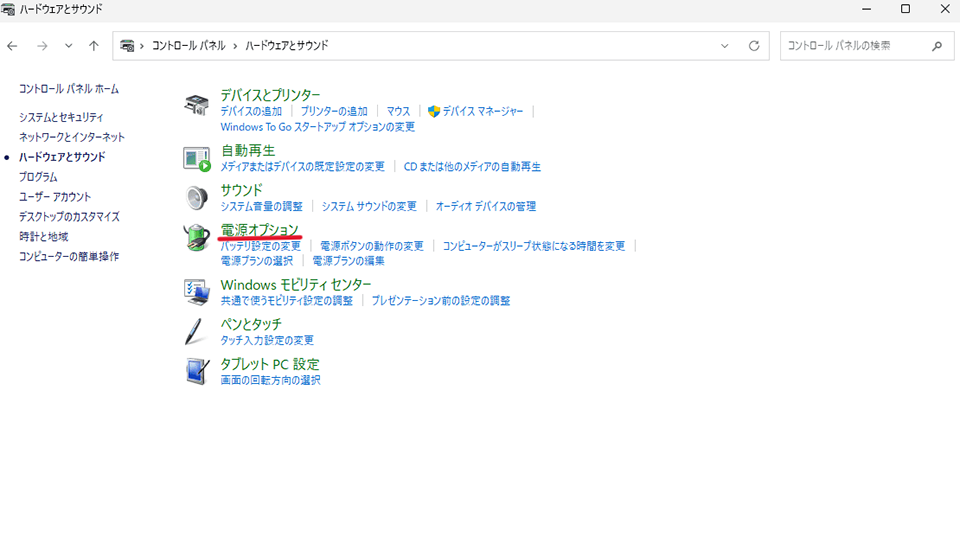The width and height of the screenshot is (960, 537).
Task: Click the Power Options battery icon
Action: (x=196, y=237)
